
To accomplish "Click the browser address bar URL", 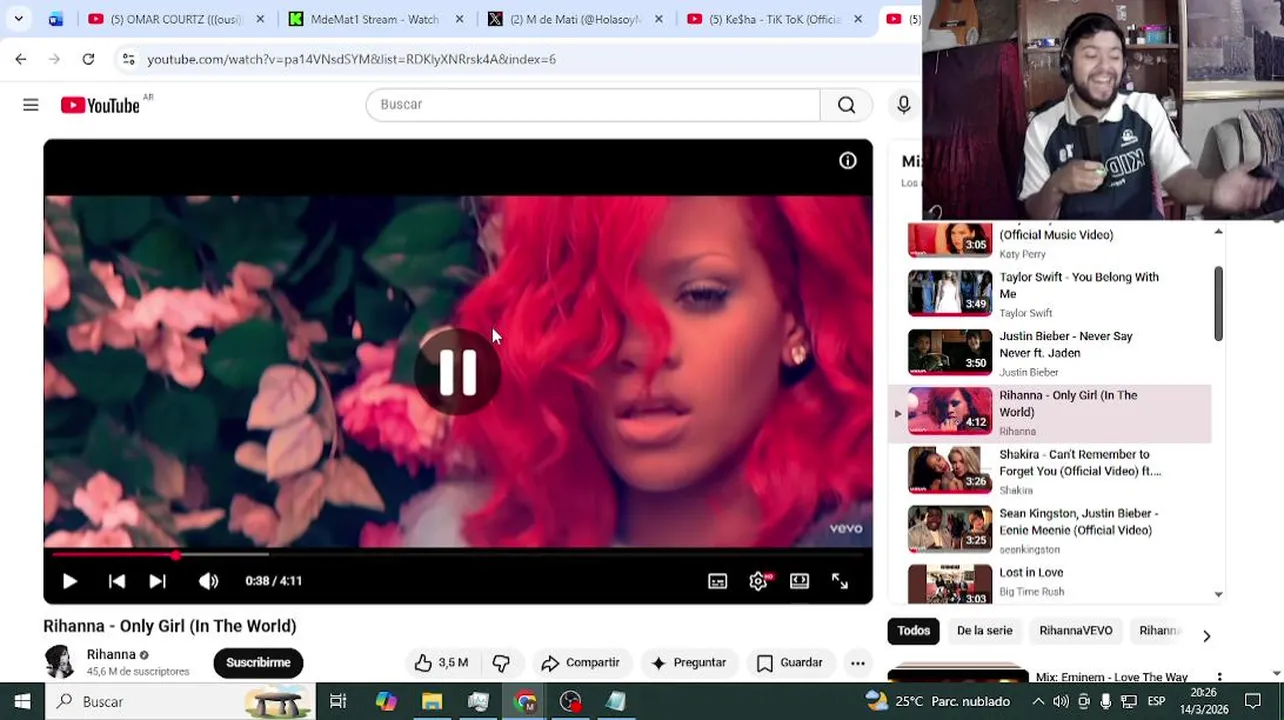I will [351, 60].
